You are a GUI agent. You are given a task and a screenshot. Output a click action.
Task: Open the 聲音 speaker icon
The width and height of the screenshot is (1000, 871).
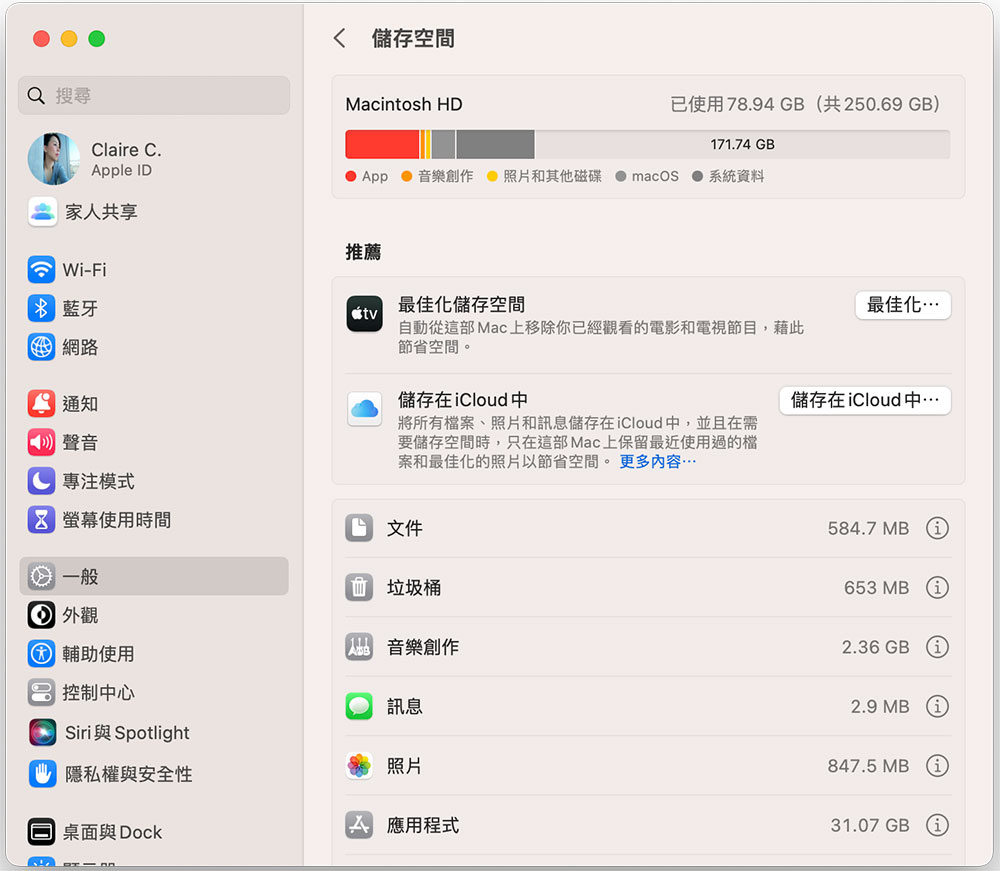[x=41, y=443]
